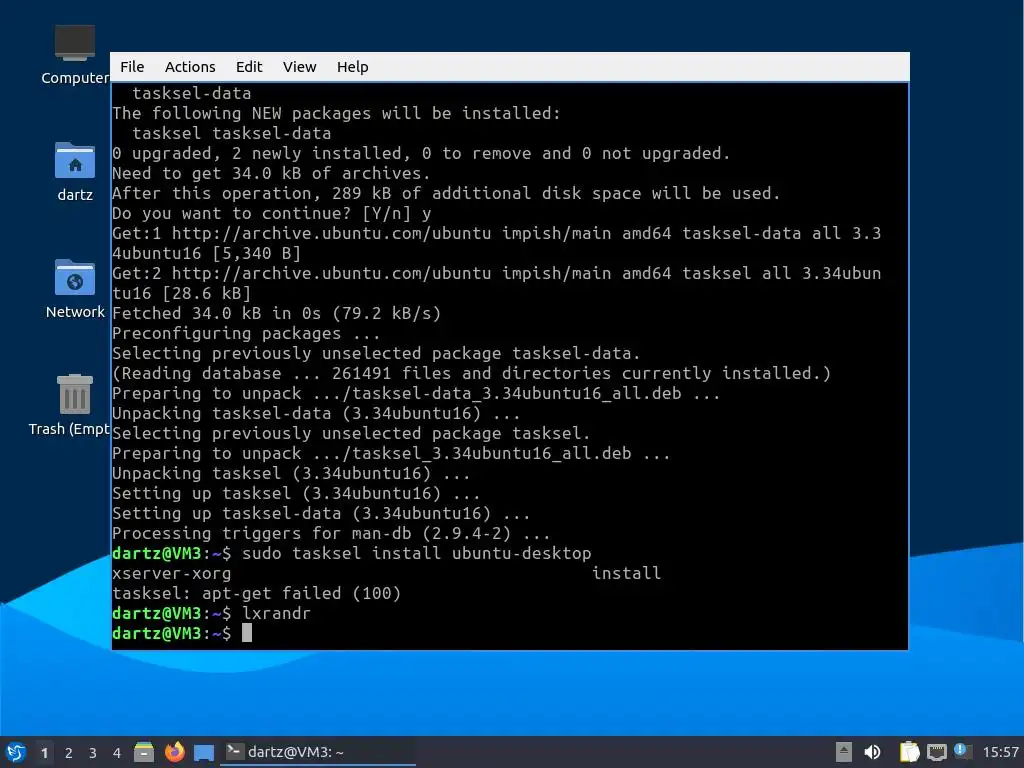Image resolution: width=1024 pixels, height=768 pixels.
Task: Switch to workspace 2
Action: pos(69,753)
